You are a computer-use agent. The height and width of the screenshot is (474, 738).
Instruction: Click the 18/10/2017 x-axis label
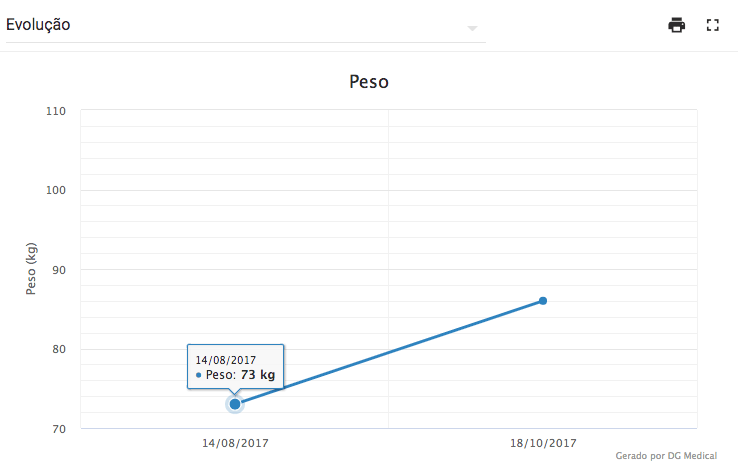[543, 442]
